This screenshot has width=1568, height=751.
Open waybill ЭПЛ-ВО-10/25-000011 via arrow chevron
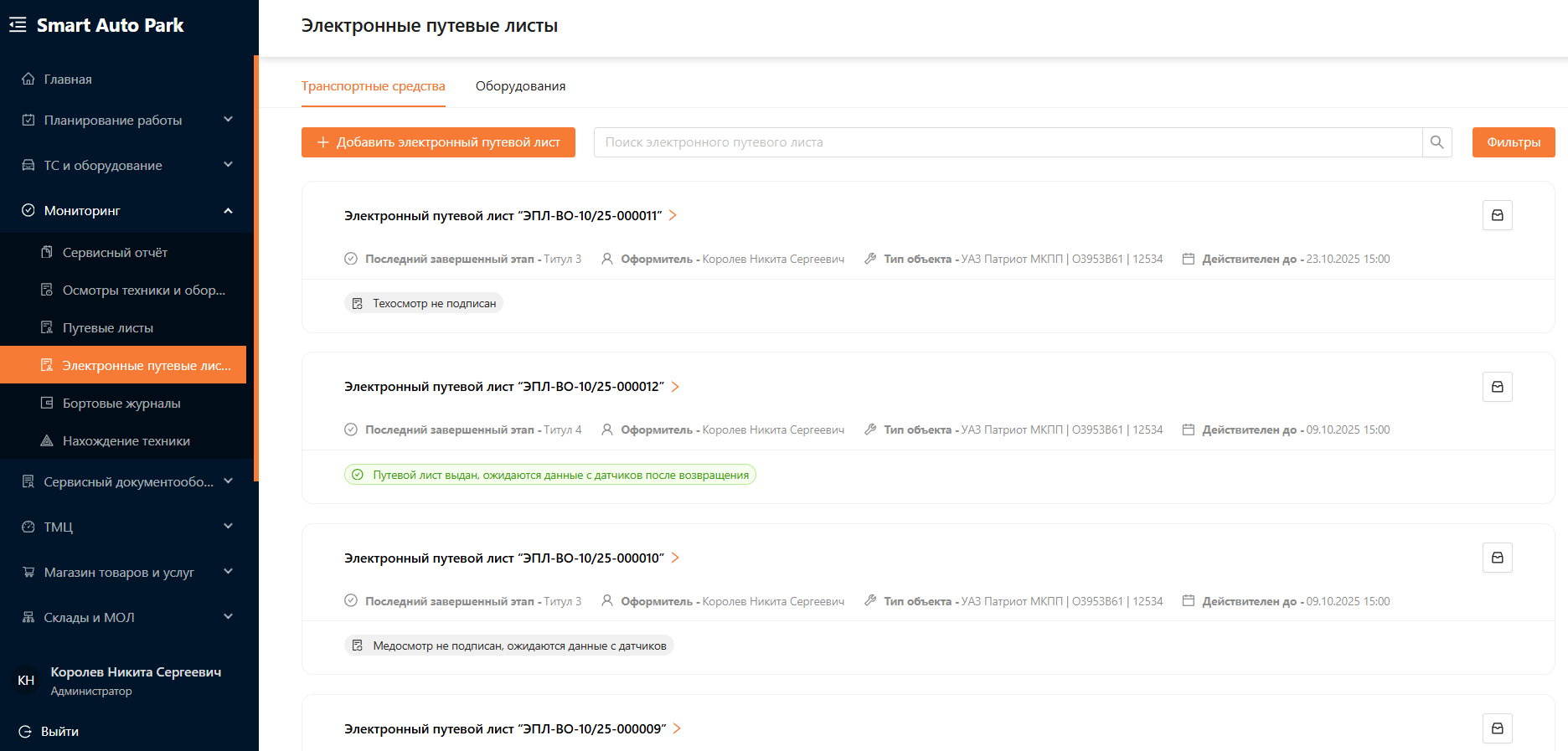(x=673, y=216)
